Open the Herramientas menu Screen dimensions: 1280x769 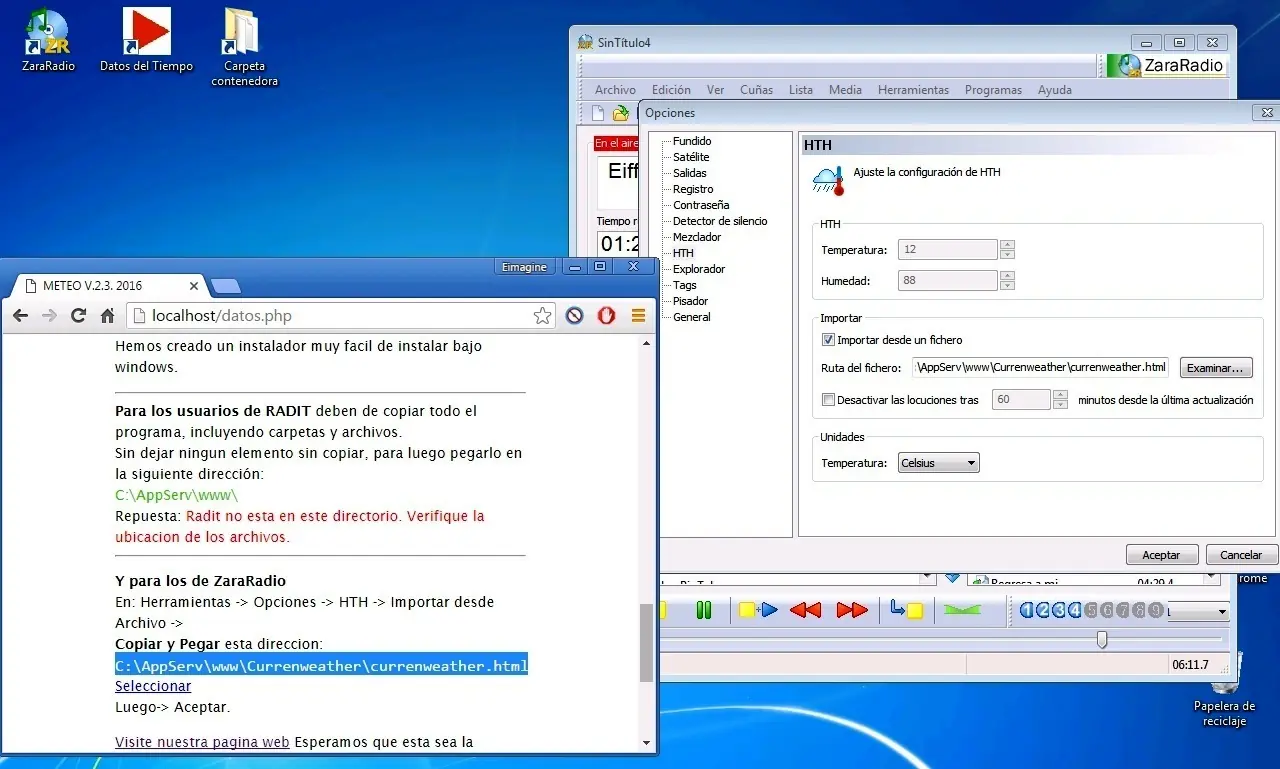pos(913,90)
